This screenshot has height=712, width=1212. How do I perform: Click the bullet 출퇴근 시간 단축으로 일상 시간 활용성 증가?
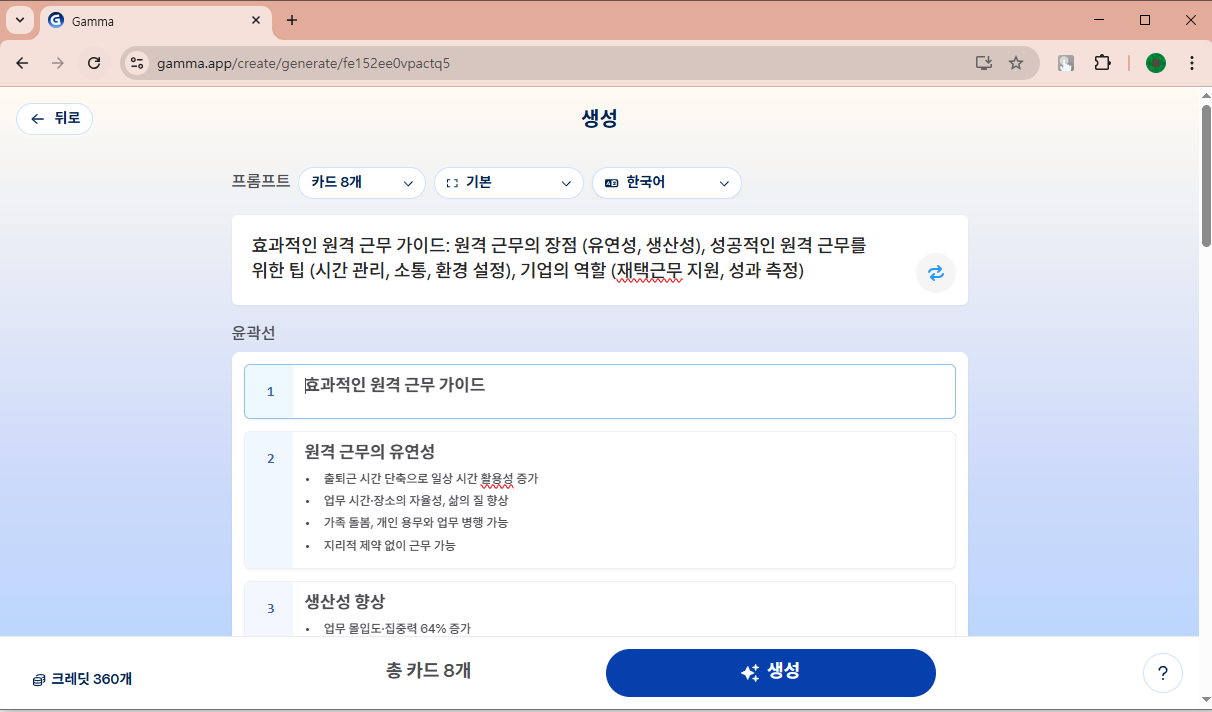431,479
